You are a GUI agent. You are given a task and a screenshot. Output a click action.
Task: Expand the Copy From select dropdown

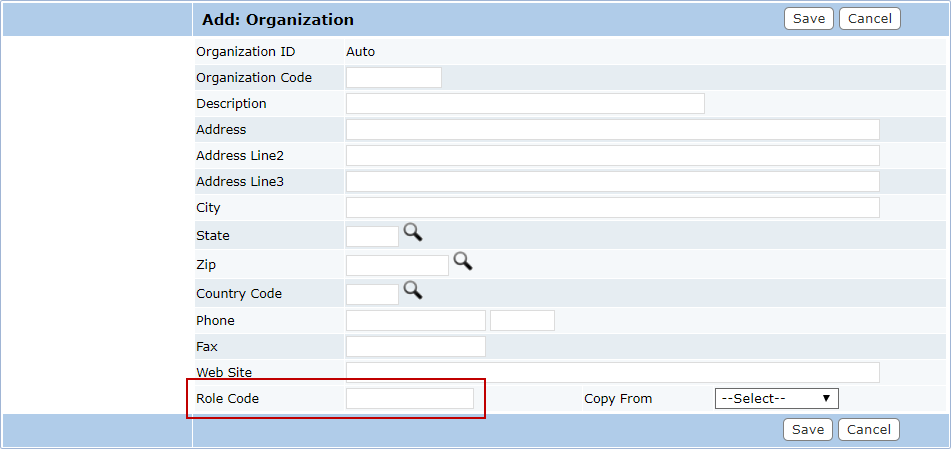point(776,399)
